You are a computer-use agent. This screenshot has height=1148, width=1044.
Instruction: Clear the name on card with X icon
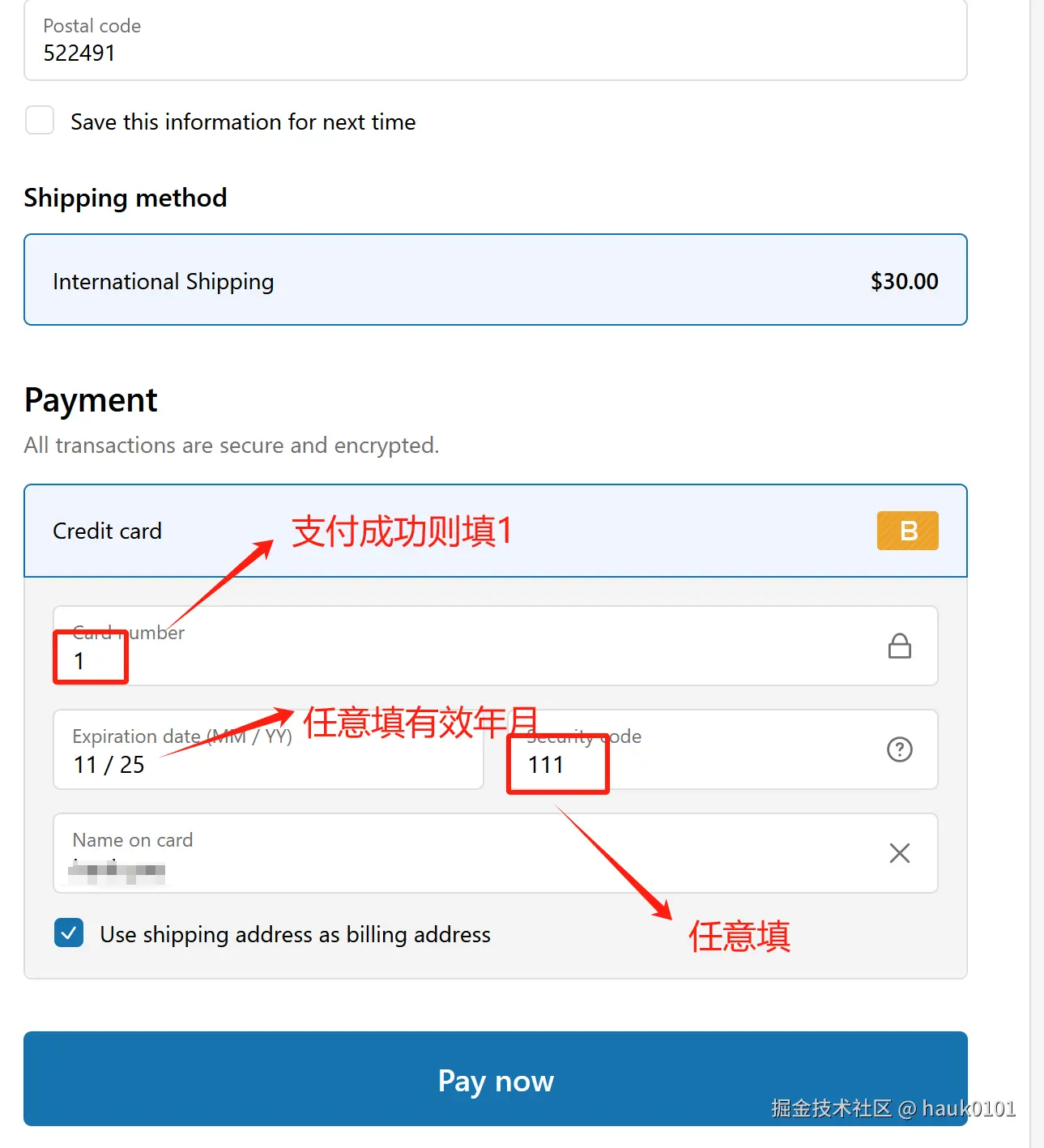click(x=899, y=853)
